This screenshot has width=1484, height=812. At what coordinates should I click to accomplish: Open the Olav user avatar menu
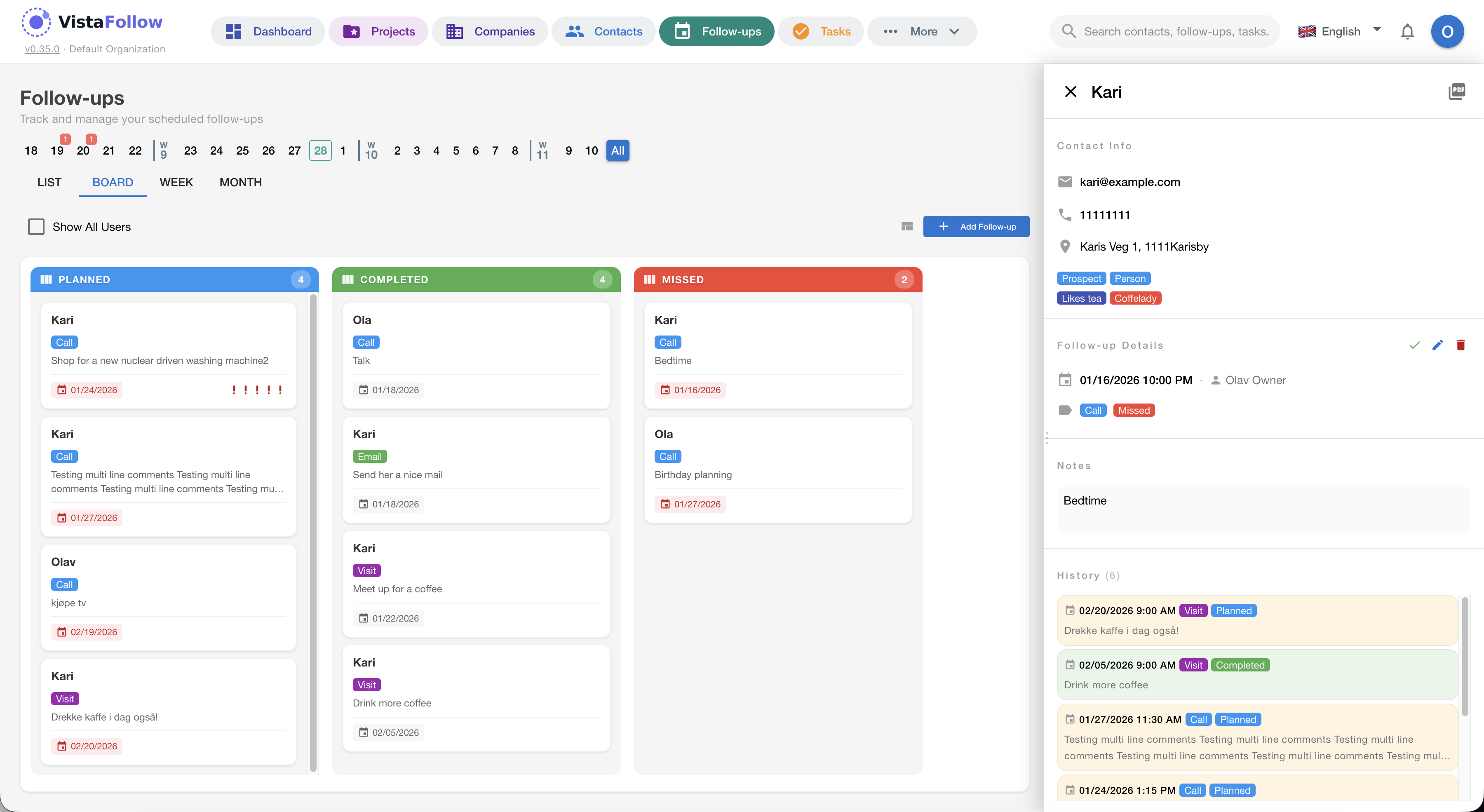coord(1448,31)
